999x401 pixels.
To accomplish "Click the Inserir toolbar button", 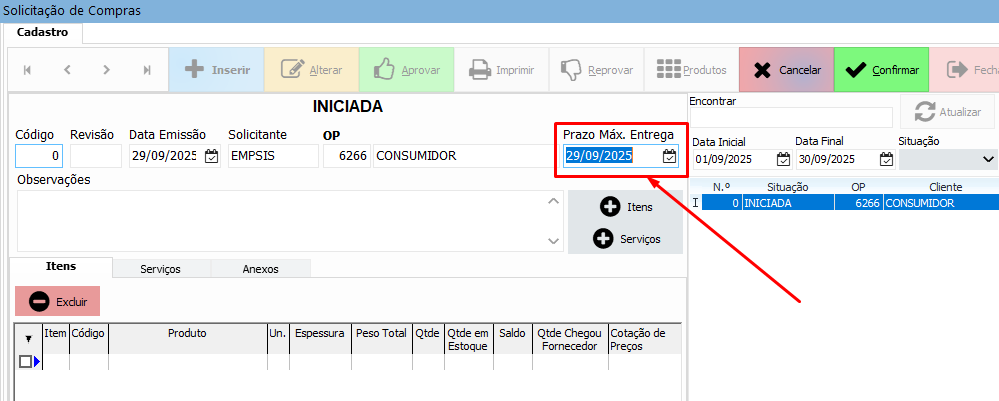I will point(216,70).
